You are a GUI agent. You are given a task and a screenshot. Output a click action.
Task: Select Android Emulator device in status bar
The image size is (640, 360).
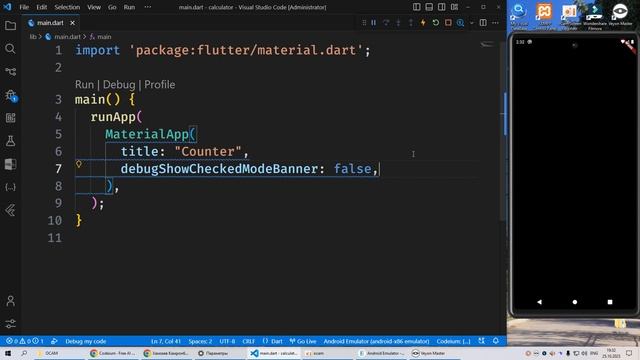point(376,341)
